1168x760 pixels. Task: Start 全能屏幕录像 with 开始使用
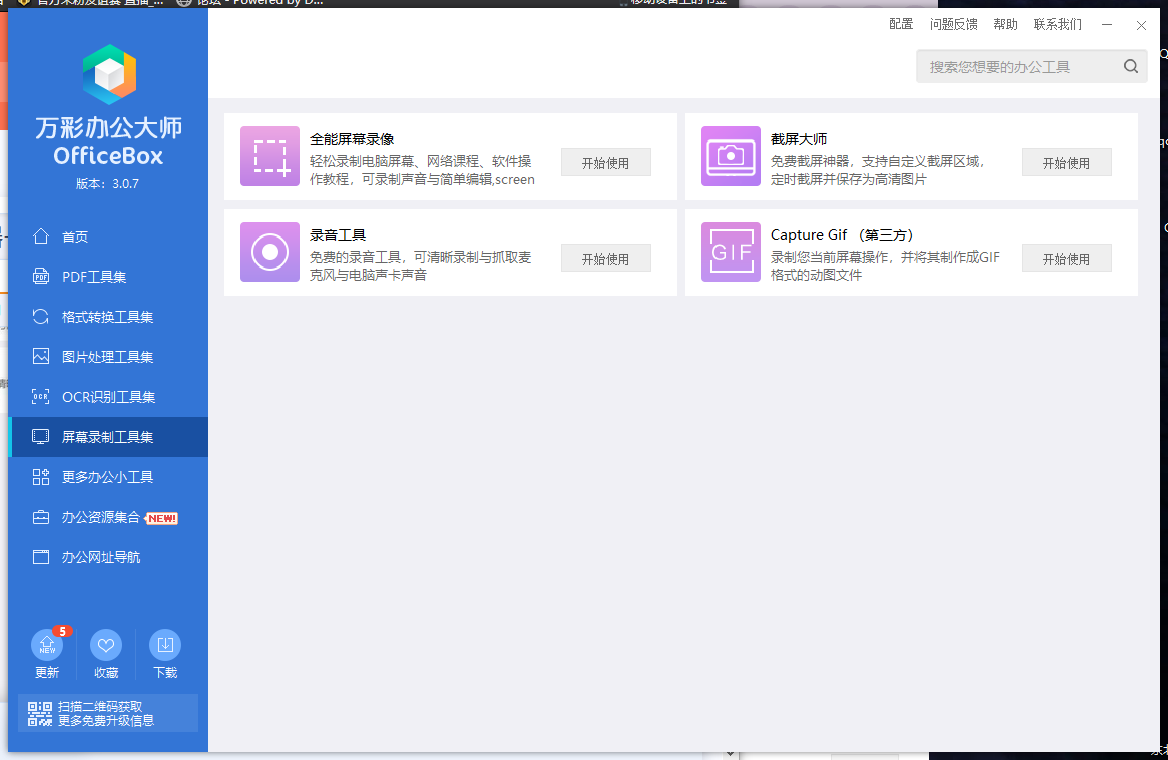tap(606, 162)
